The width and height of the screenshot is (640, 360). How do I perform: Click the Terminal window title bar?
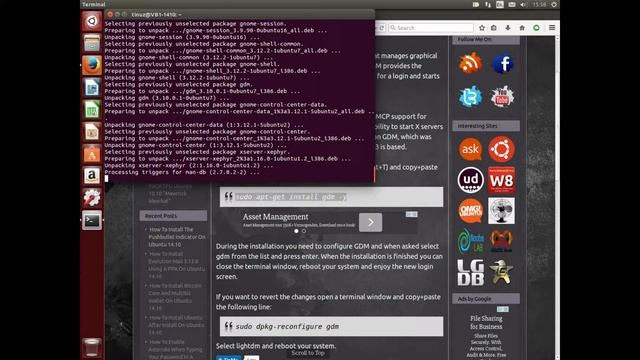[240, 14]
